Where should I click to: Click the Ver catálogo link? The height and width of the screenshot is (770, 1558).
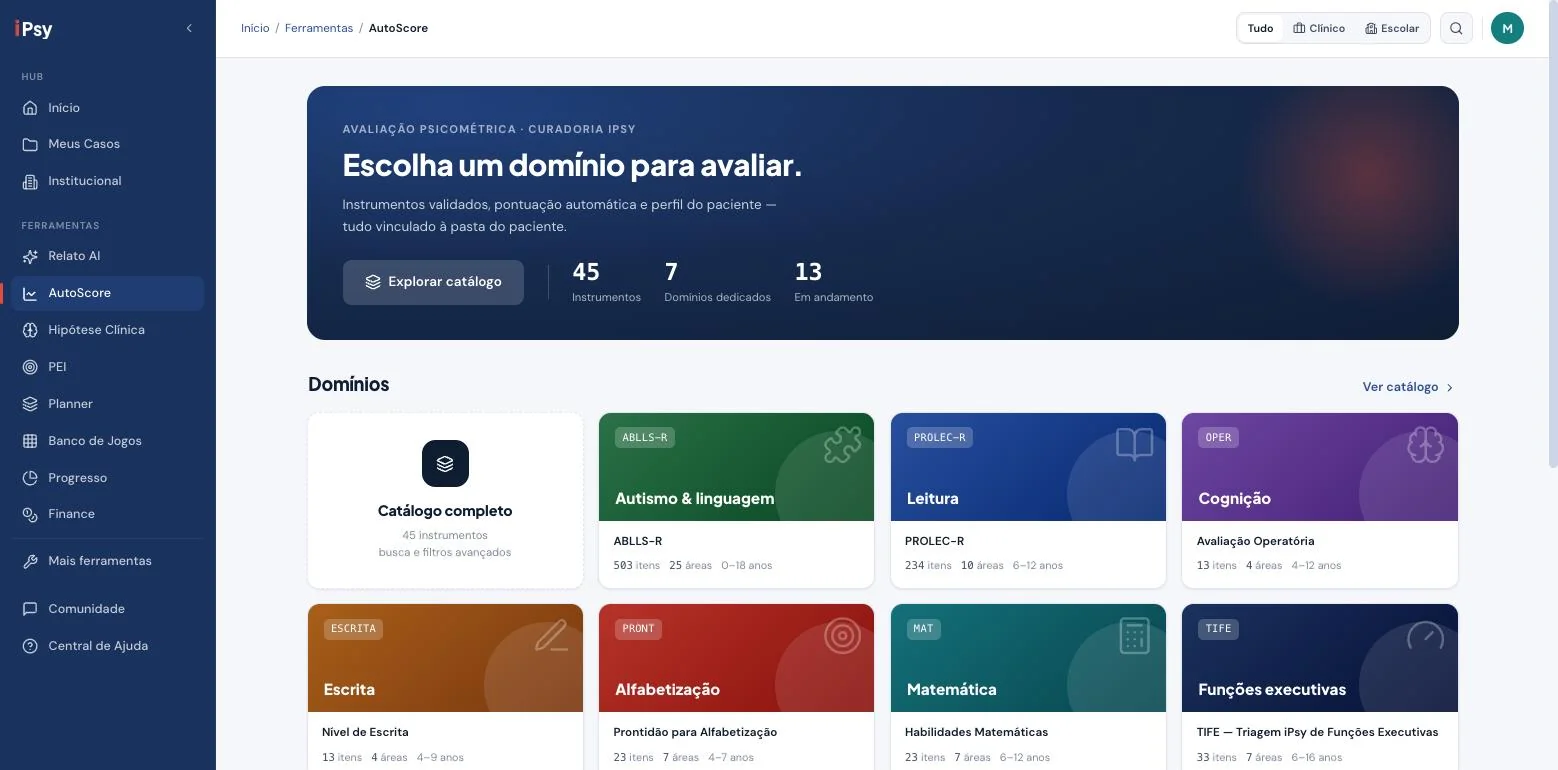pos(1408,387)
